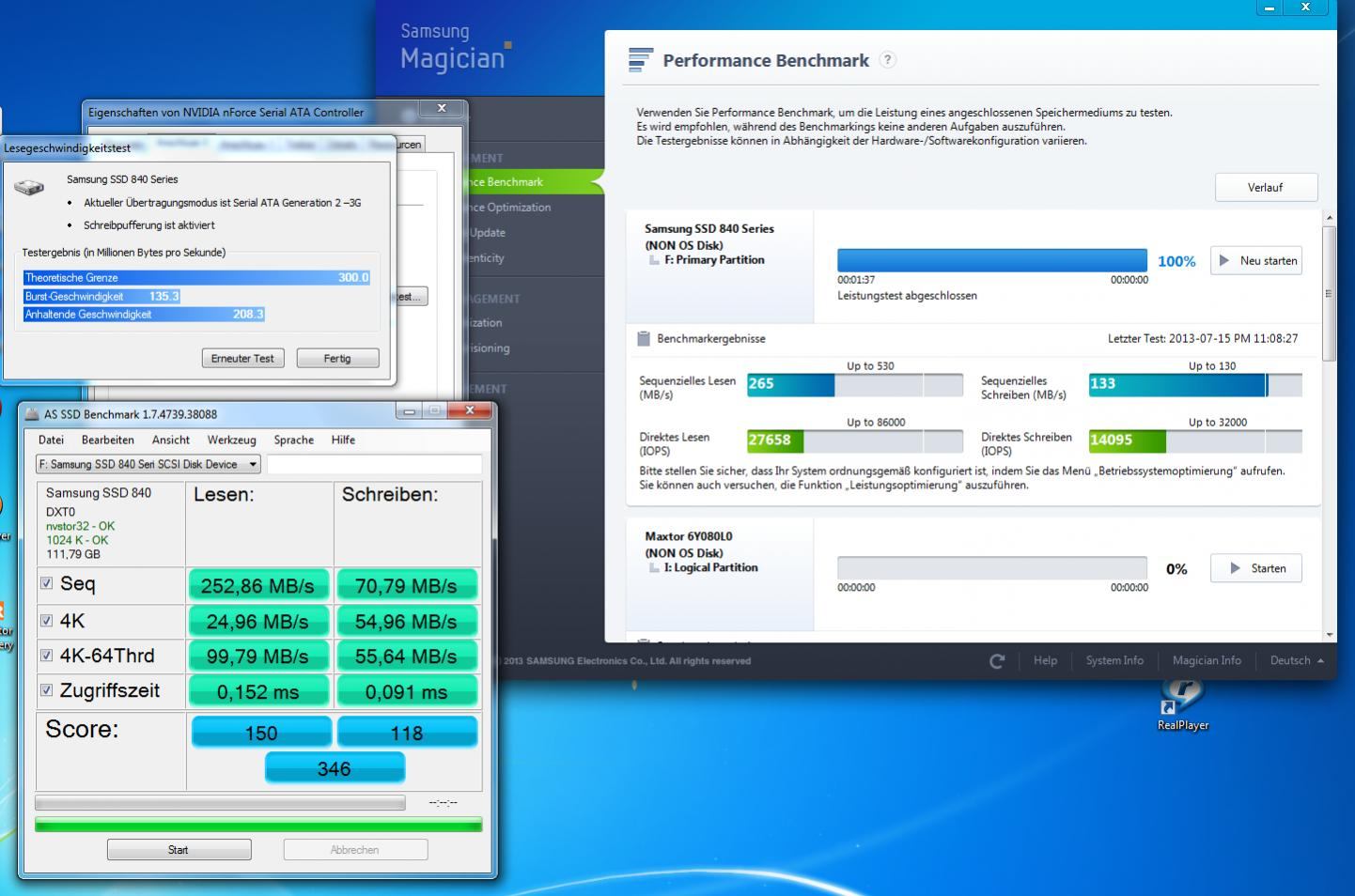
Task: Click the play icon on Neu starten
Action: pos(1224,260)
